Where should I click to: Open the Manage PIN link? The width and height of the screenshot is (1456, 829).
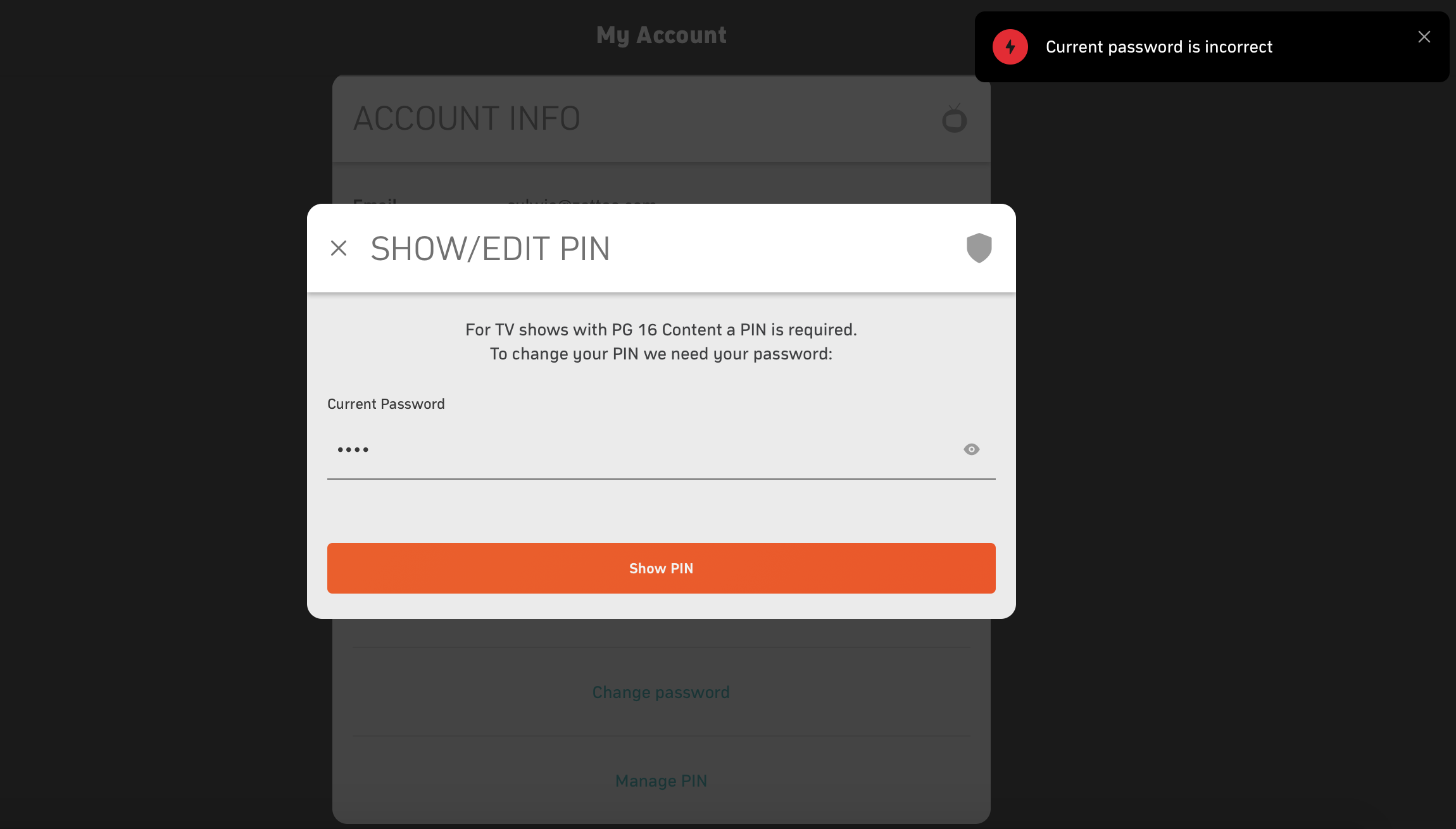pyautogui.click(x=661, y=781)
